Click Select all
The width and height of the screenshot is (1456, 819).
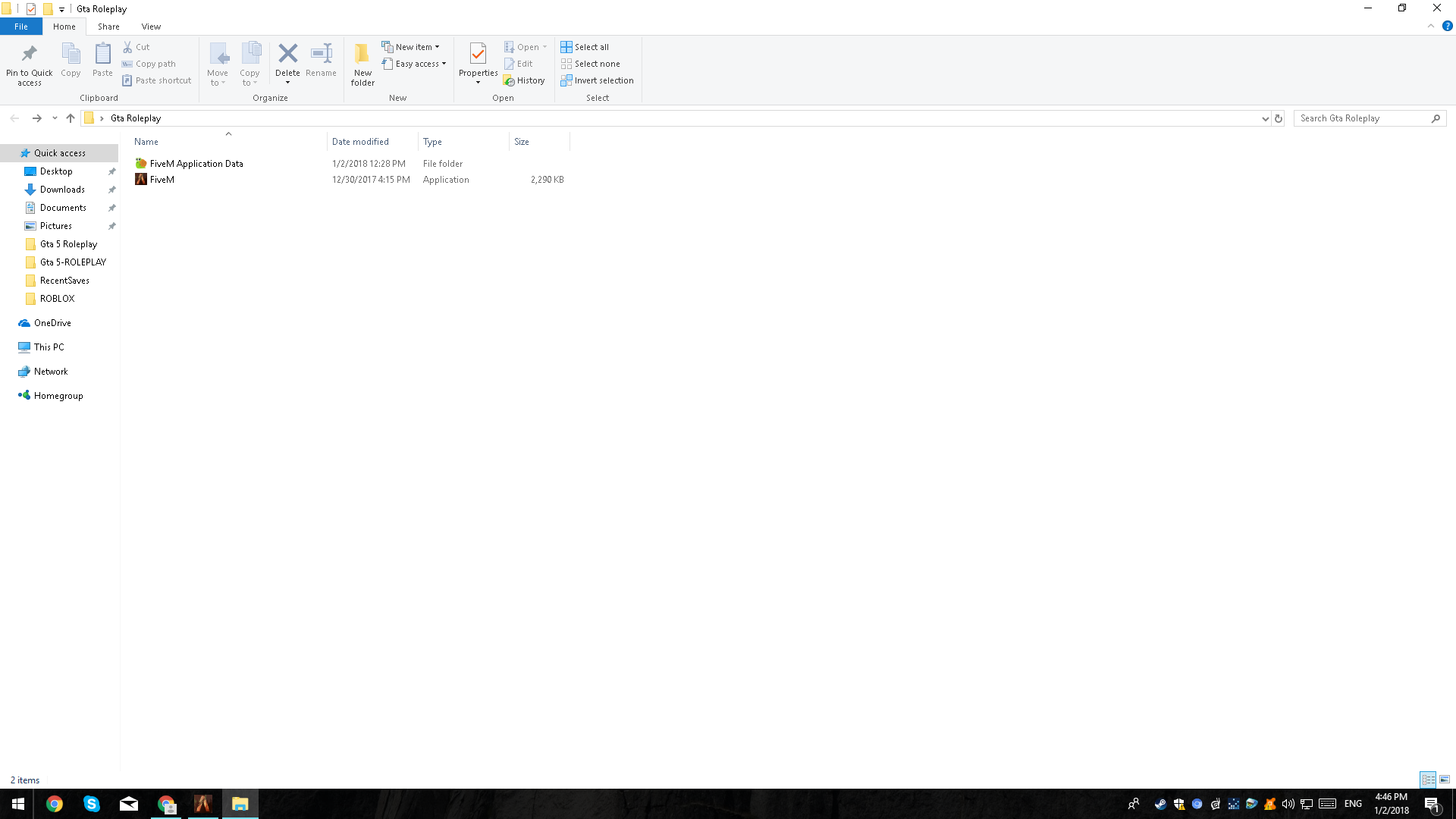(585, 47)
